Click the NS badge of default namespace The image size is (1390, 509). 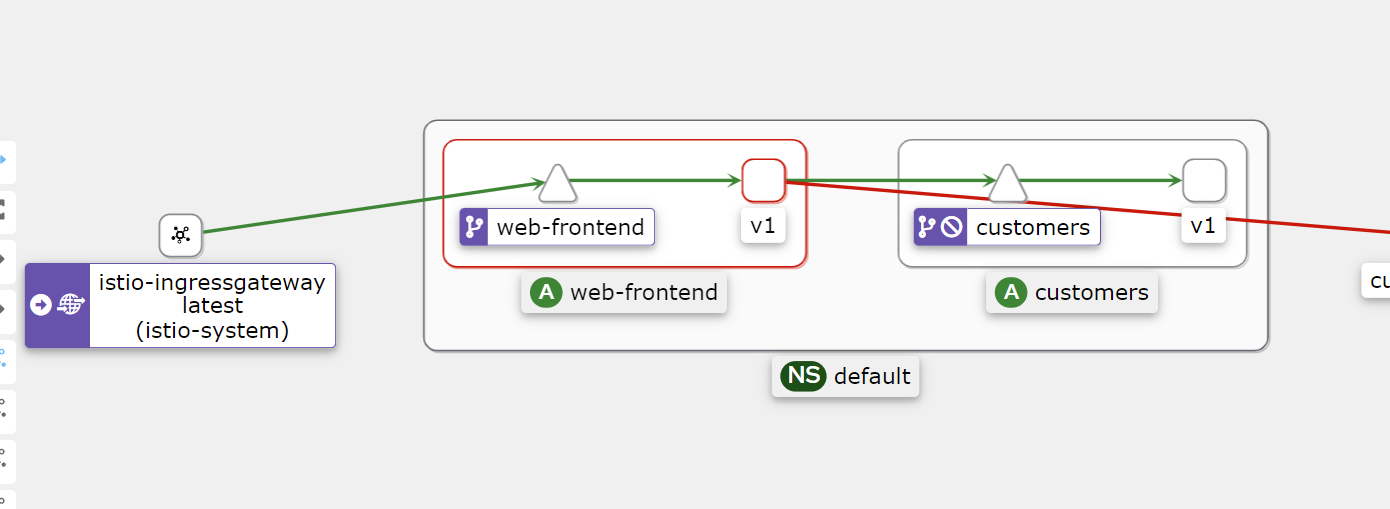[x=803, y=376]
